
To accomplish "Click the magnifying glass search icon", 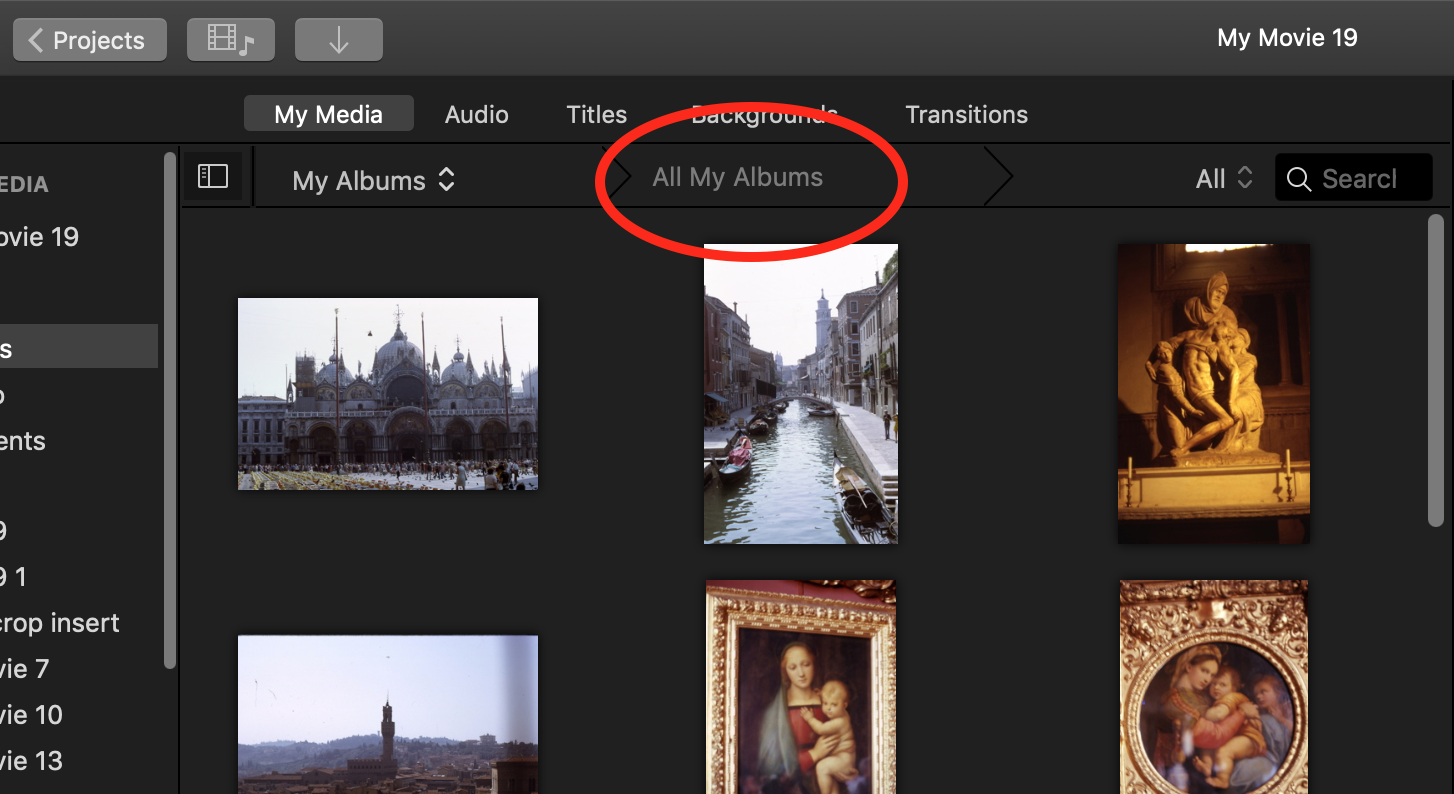I will pyautogui.click(x=1299, y=179).
